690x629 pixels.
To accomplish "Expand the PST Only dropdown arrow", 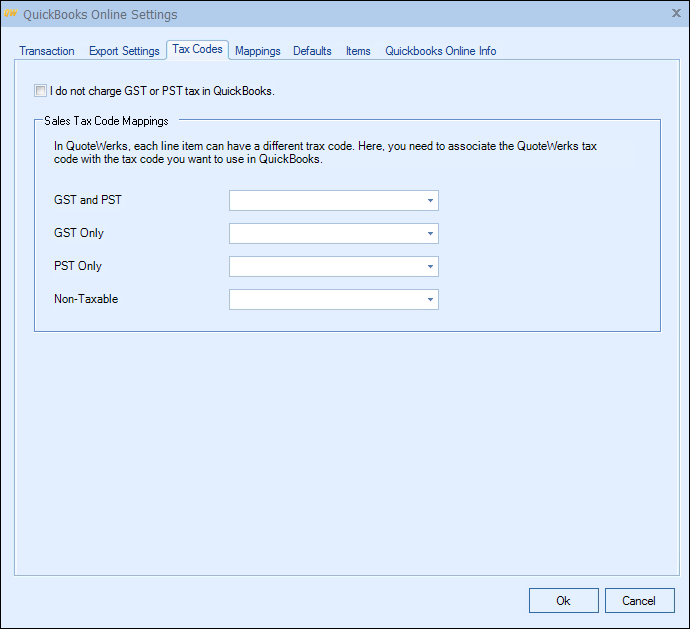I will pos(430,267).
